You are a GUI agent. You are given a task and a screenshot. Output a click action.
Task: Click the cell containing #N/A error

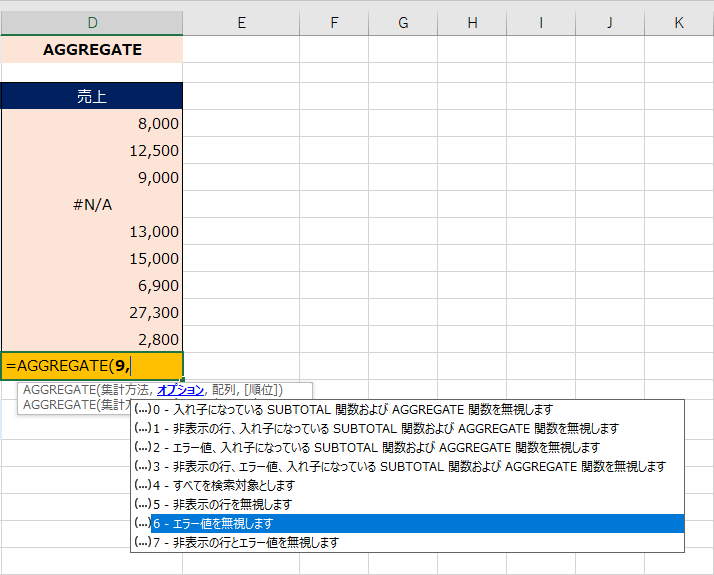click(92, 204)
